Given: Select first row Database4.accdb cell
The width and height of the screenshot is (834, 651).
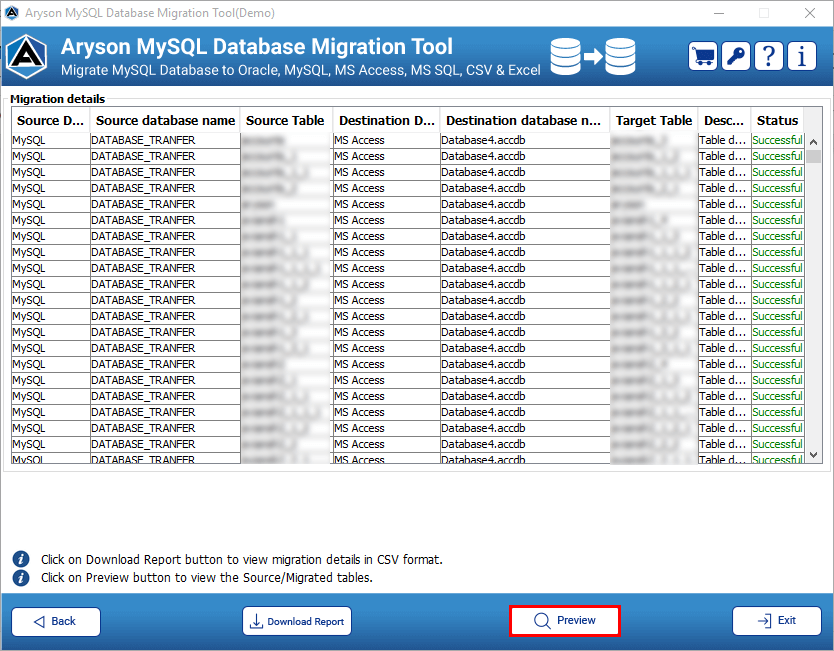Looking at the screenshot, I should click(x=525, y=140).
